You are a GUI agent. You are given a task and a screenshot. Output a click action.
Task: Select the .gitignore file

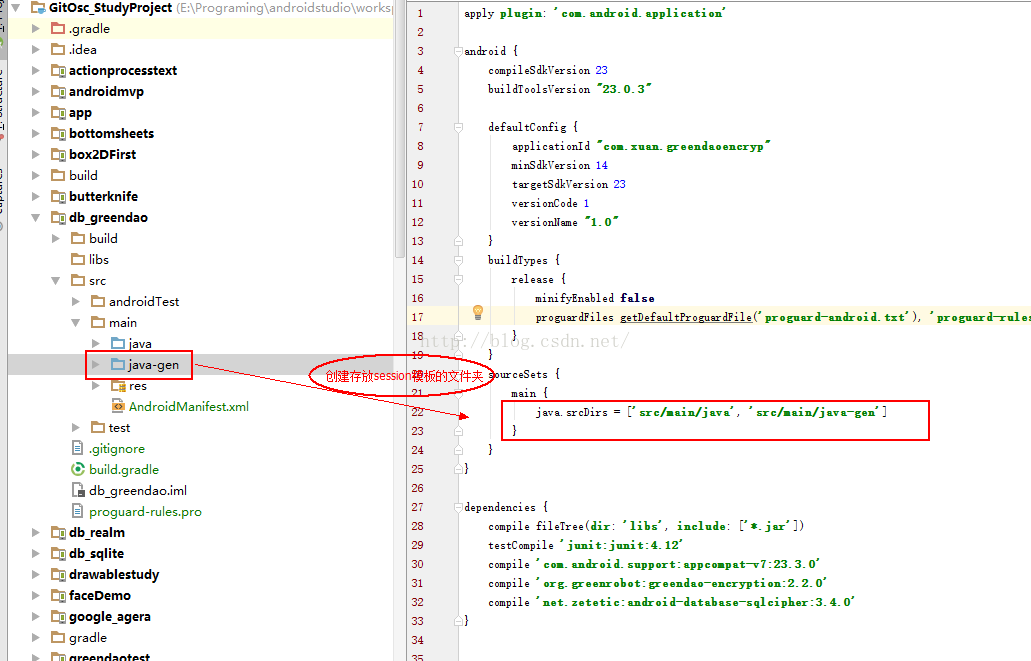tap(117, 449)
